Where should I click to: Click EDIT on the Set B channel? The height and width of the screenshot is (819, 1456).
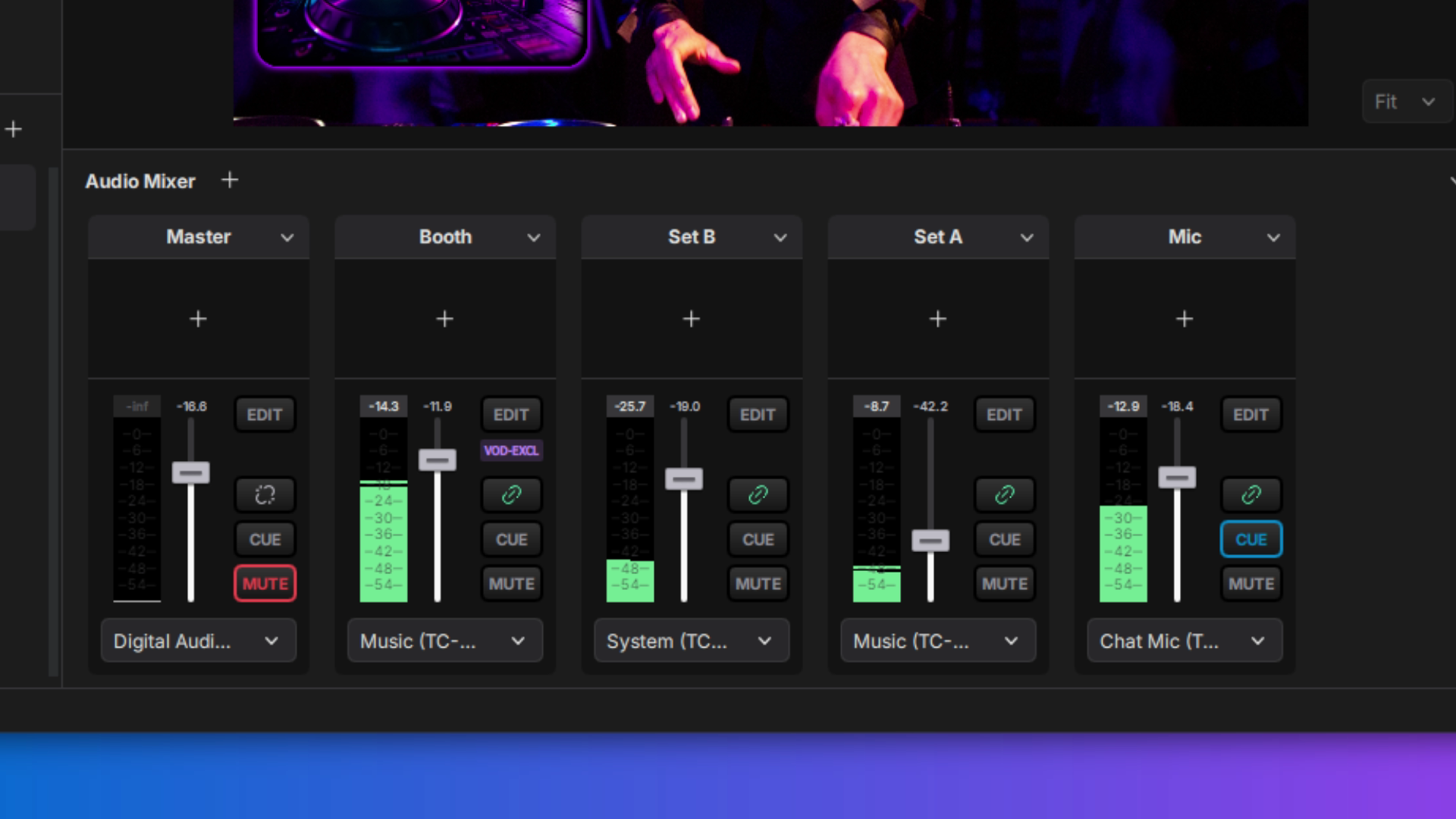click(x=758, y=415)
